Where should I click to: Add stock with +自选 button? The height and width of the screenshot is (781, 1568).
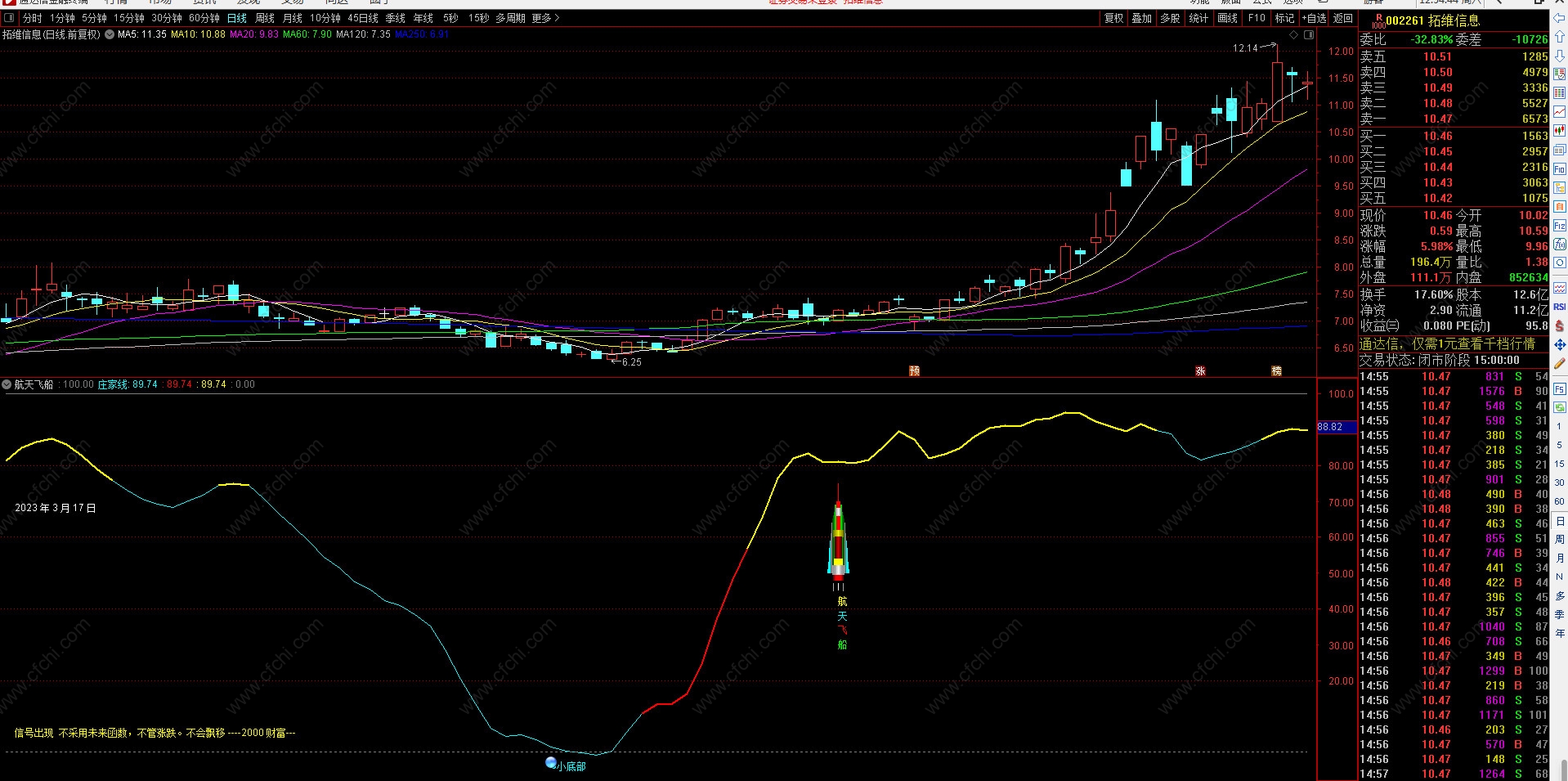point(1314,18)
